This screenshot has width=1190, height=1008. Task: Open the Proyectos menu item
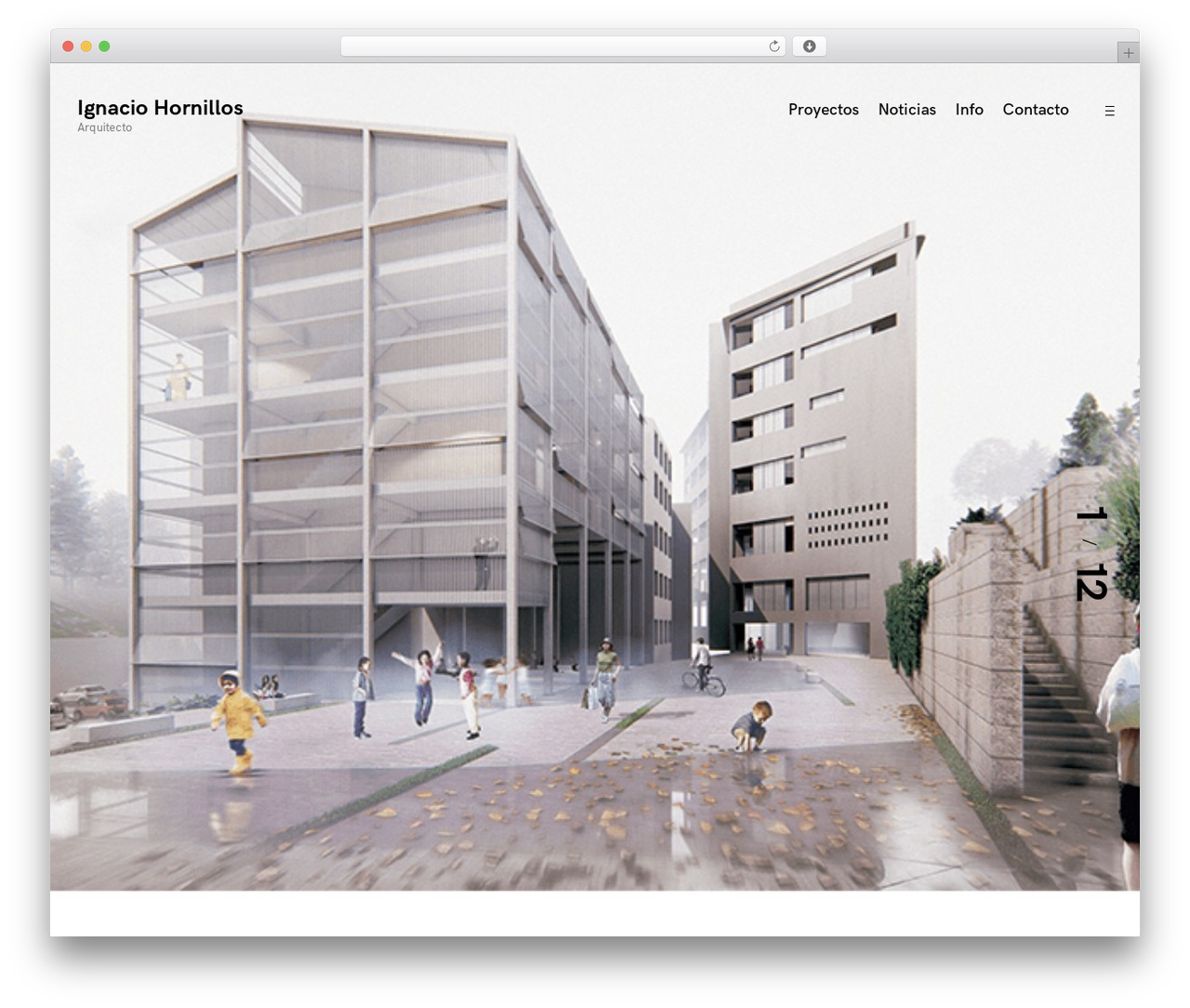[x=824, y=110]
